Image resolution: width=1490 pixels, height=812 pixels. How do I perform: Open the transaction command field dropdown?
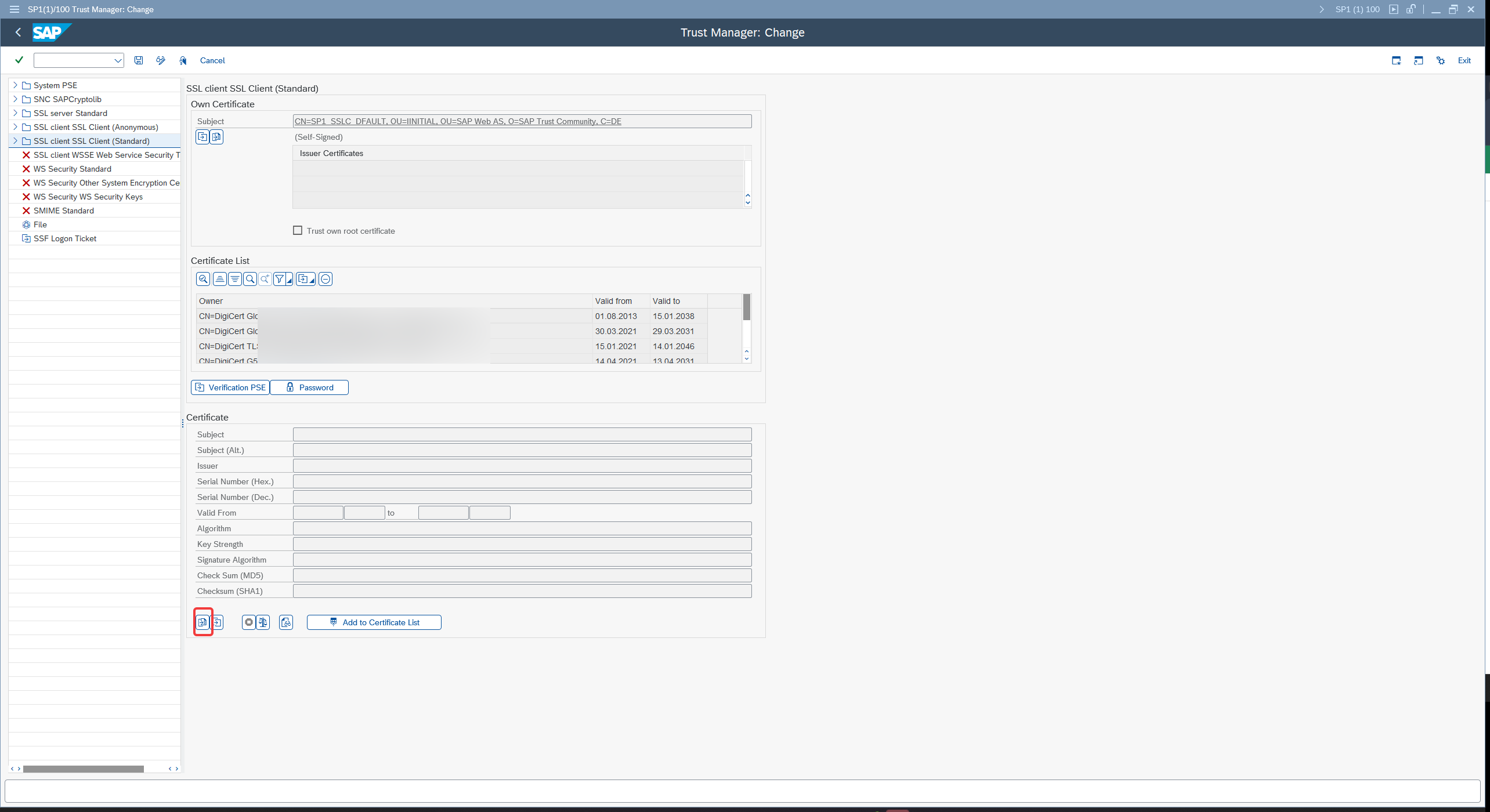click(x=118, y=60)
